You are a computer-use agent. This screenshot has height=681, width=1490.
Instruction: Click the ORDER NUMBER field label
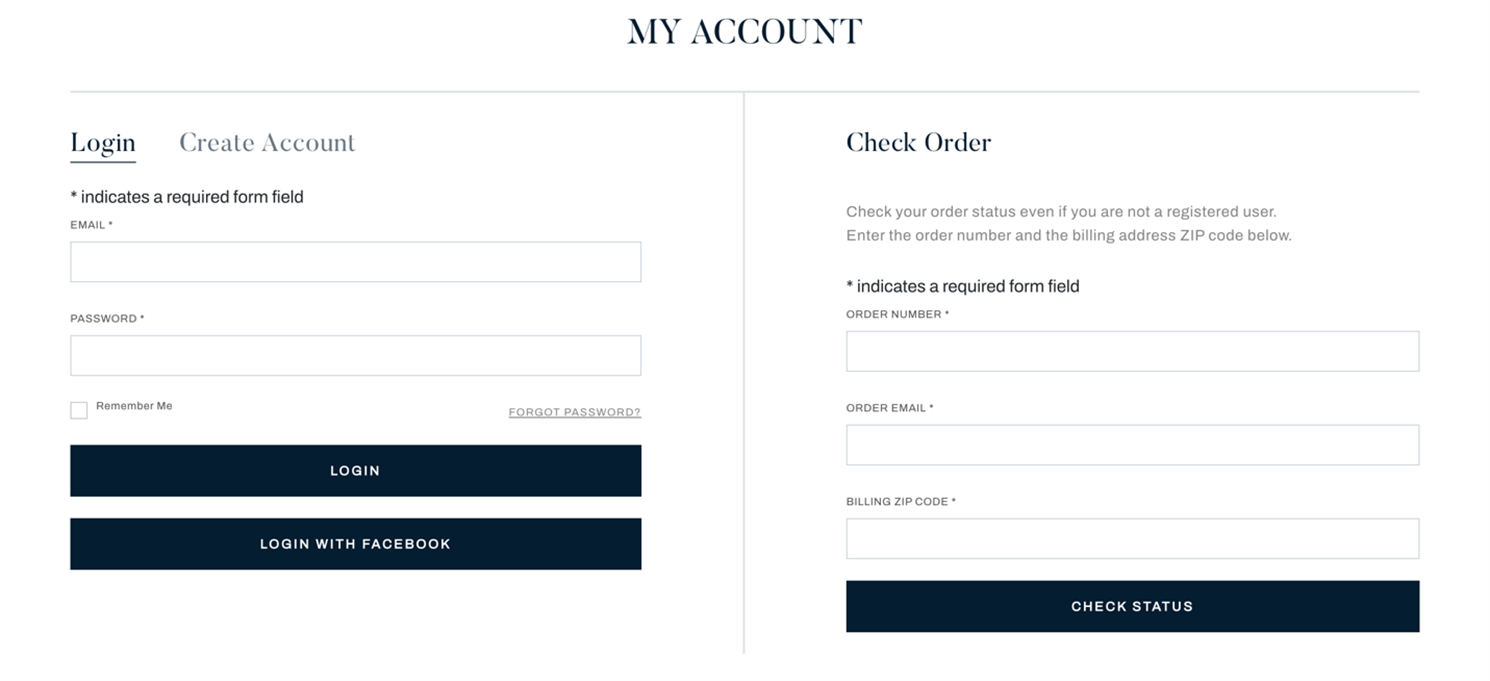(897, 314)
